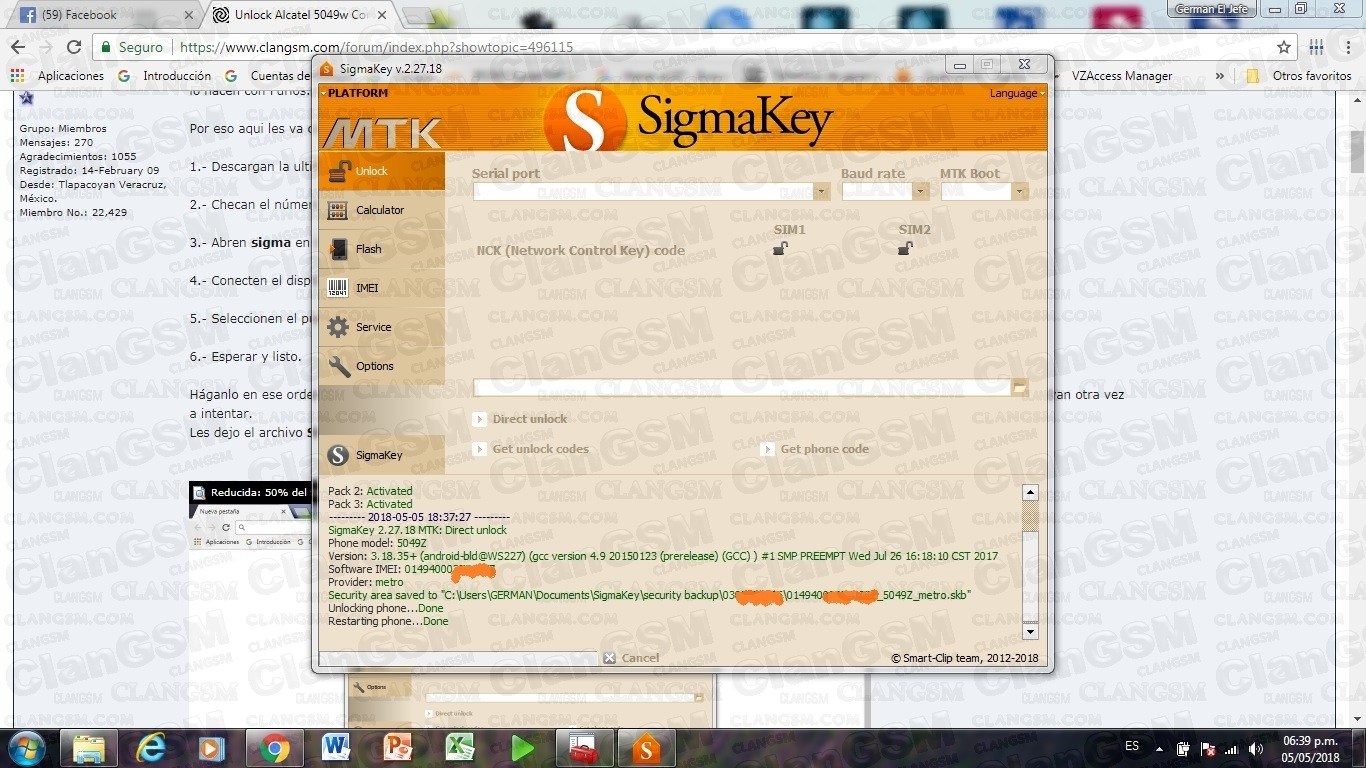1366x768 pixels.
Task: Click the MTK platform logo
Action: pos(382,133)
